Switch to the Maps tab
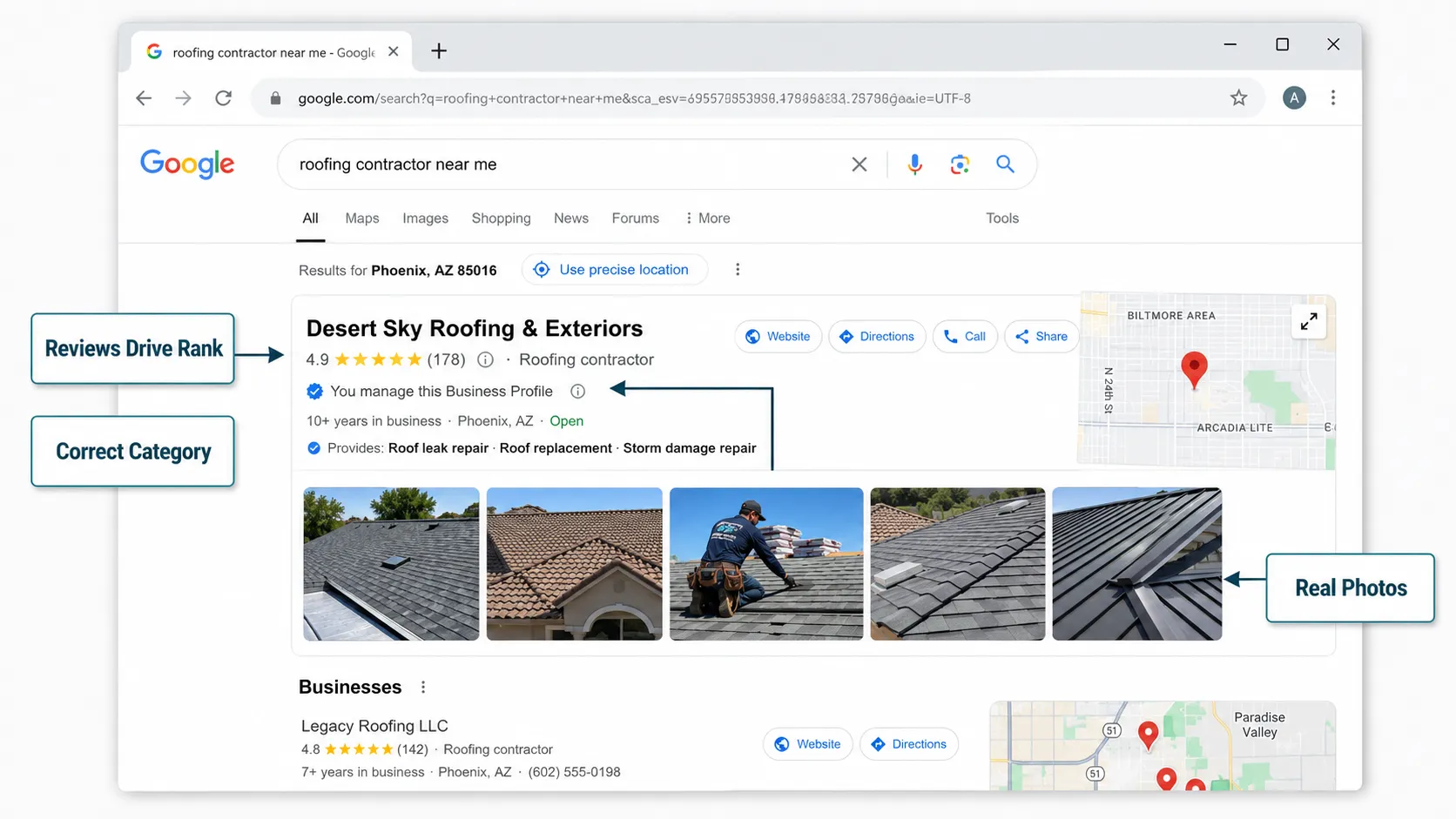The width and height of the screenshot is (1456, 819). [362, 218]
